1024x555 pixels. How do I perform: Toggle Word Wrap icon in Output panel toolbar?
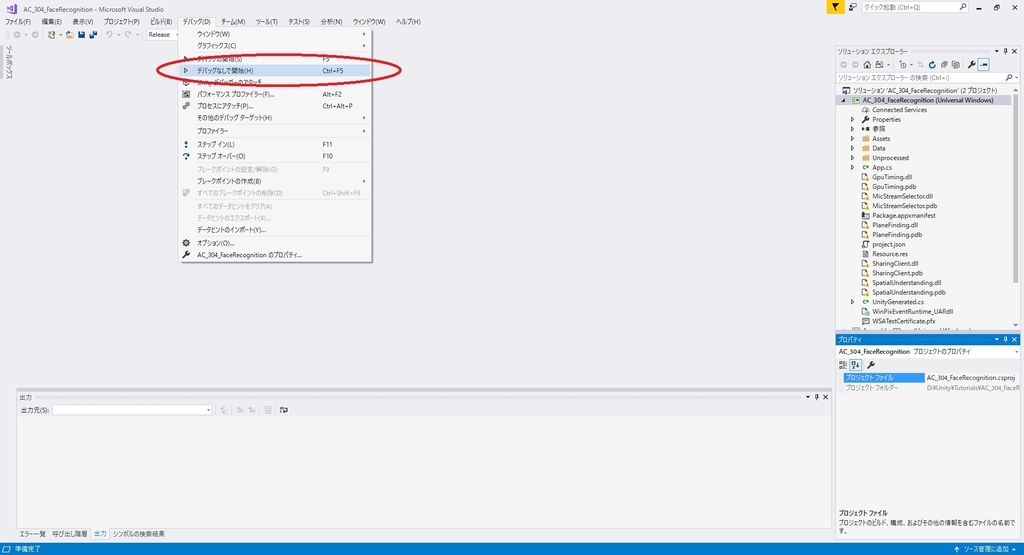coord(283,410)
